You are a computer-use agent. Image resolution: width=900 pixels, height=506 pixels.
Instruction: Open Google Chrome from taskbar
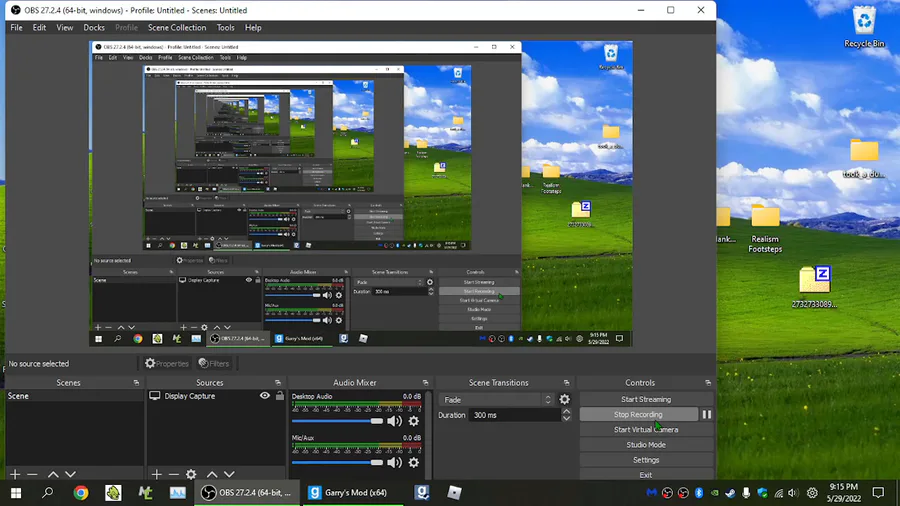80,493
